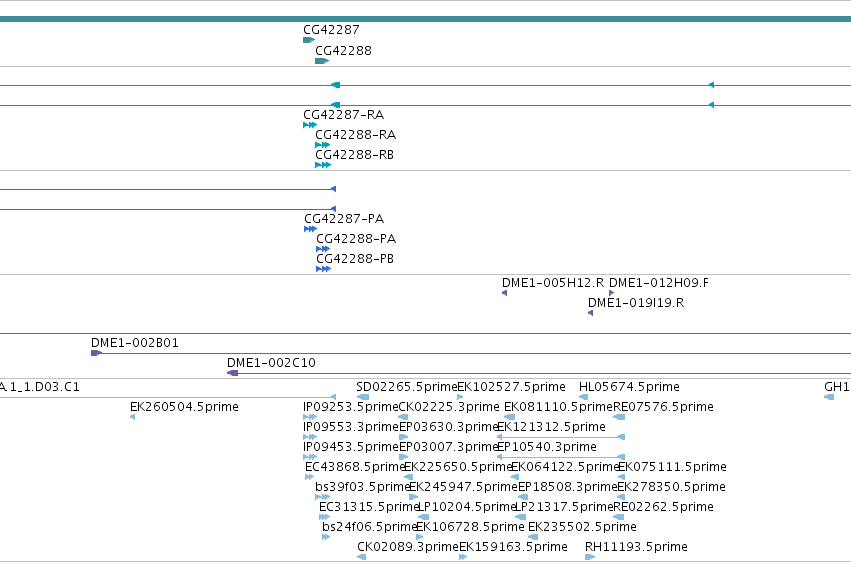This screenshot has width=851, height=562.
Task: Select the transcript arrows under CG42288-RA
Action: 322,145
